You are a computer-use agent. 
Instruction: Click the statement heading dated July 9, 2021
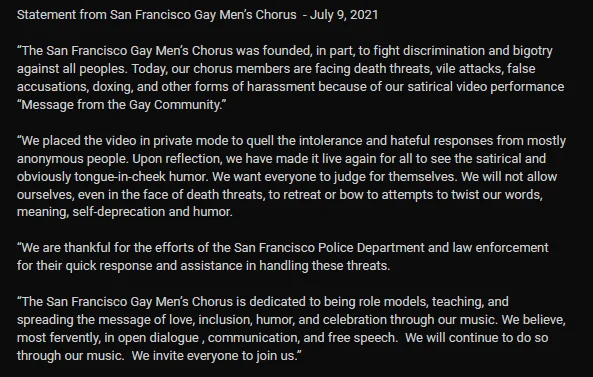pyautogui.click(x=197, y=15)
